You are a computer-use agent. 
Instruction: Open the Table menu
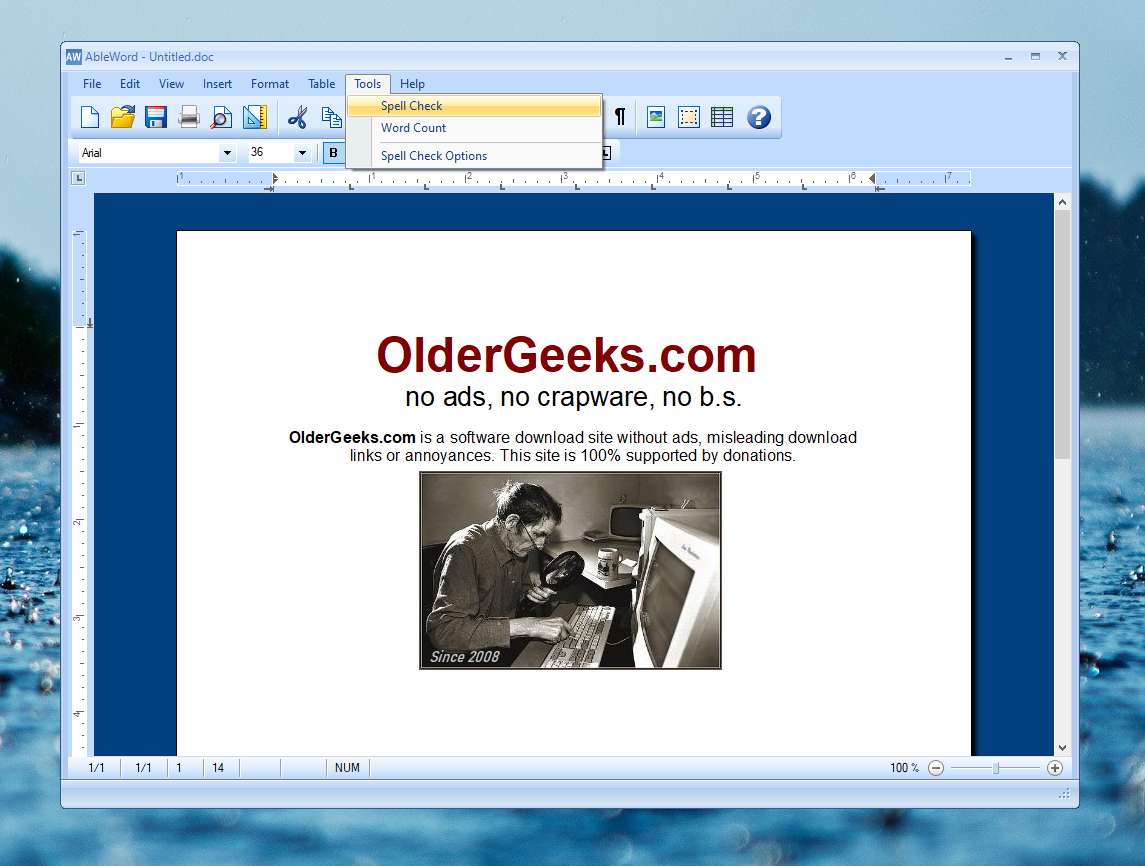321,84
